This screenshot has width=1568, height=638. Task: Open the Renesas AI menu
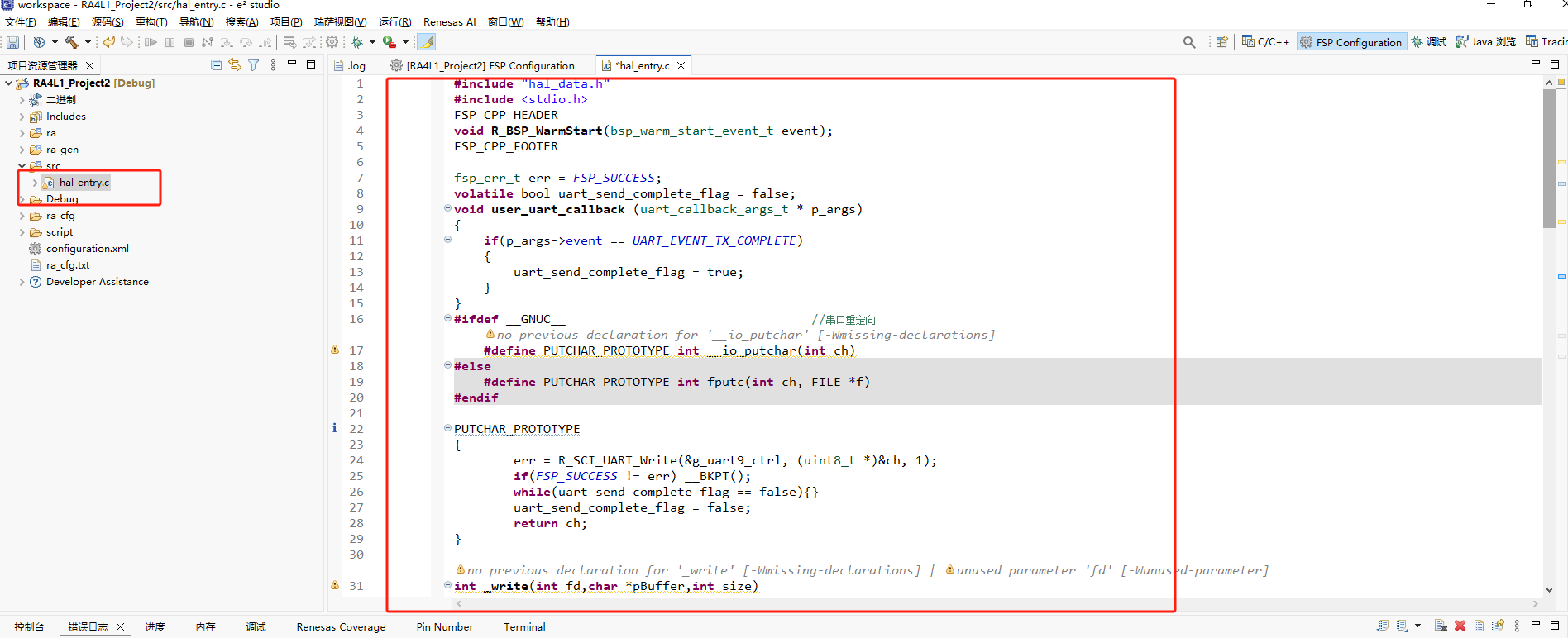[449, 22]
